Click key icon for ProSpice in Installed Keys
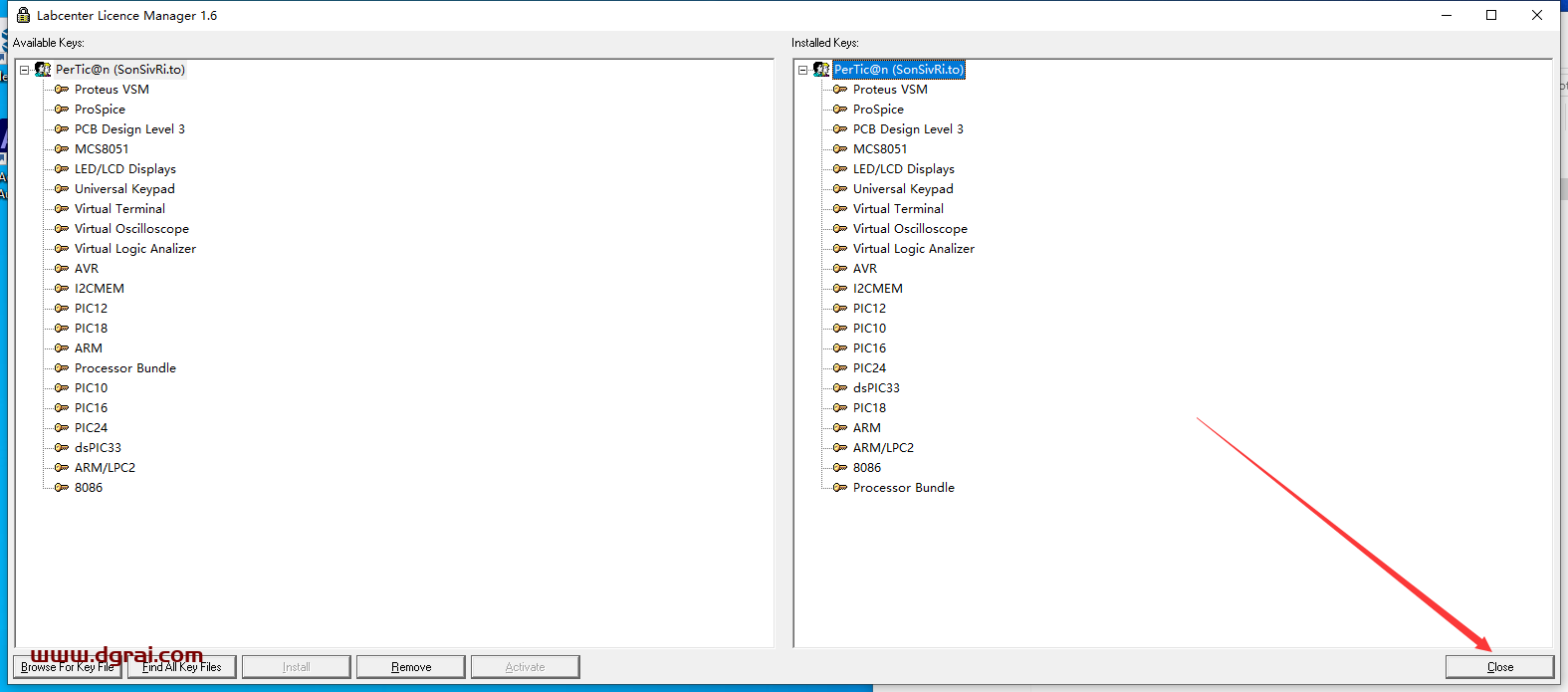Viewport: 1568px width, 692px height. pyautogui.click(x=840, y=110)
